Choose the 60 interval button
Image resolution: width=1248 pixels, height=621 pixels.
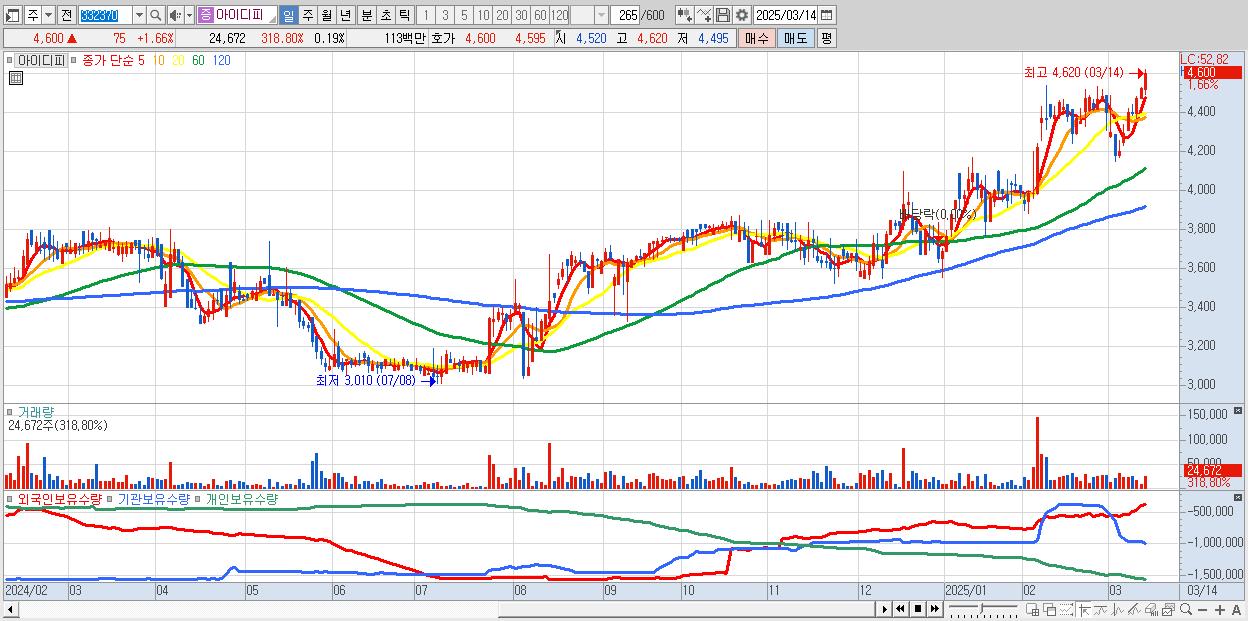coord(540,15)
